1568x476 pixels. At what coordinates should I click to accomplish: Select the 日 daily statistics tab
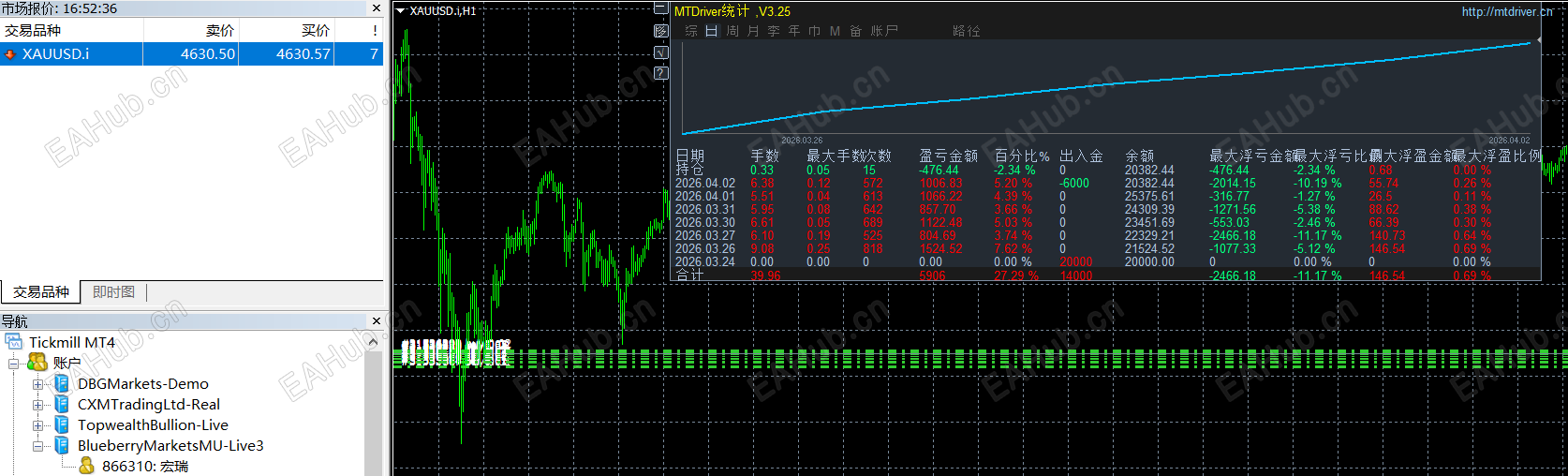pyautogui.click(x=711, y=31)
